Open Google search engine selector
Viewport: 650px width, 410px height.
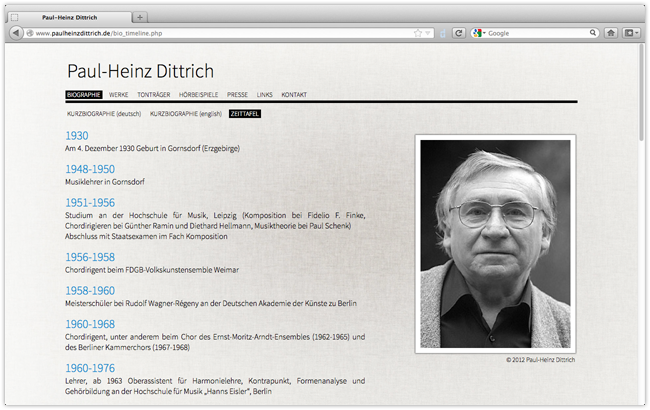(x=479, y=33)
